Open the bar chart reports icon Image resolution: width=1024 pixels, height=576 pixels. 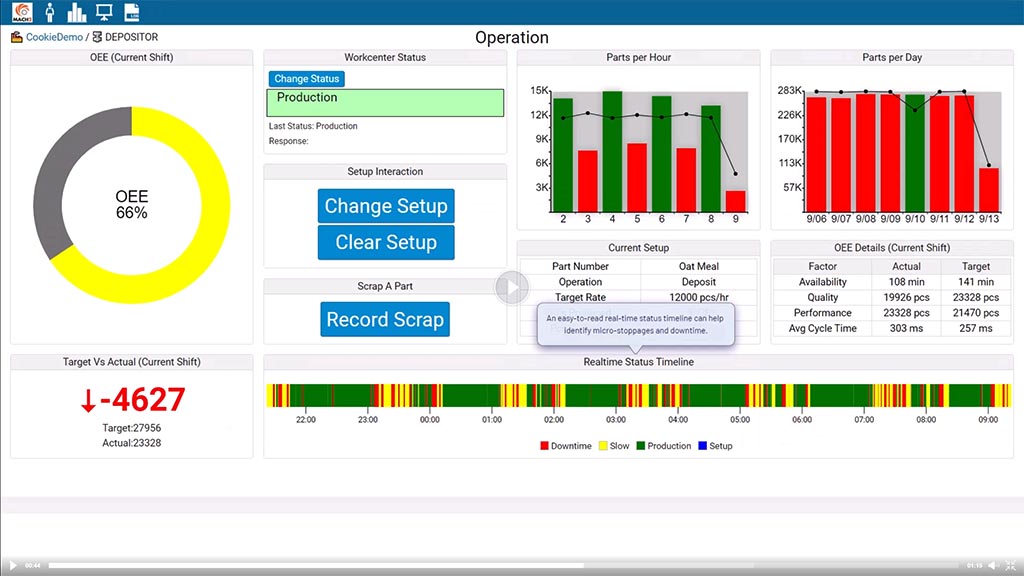[76, 12]
